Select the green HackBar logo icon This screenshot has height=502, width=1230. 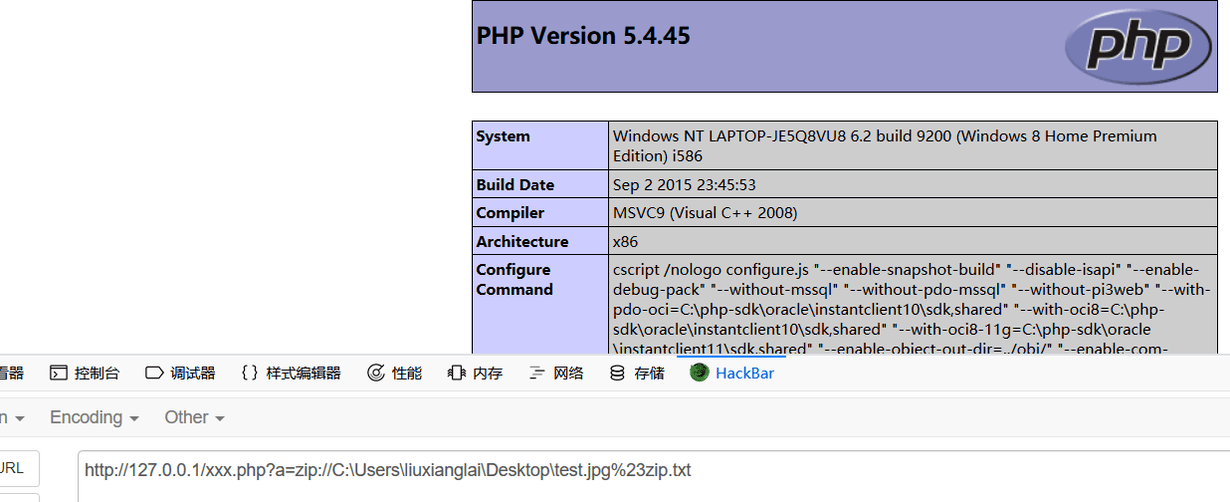pyautogui.click(x=699, y=373)
